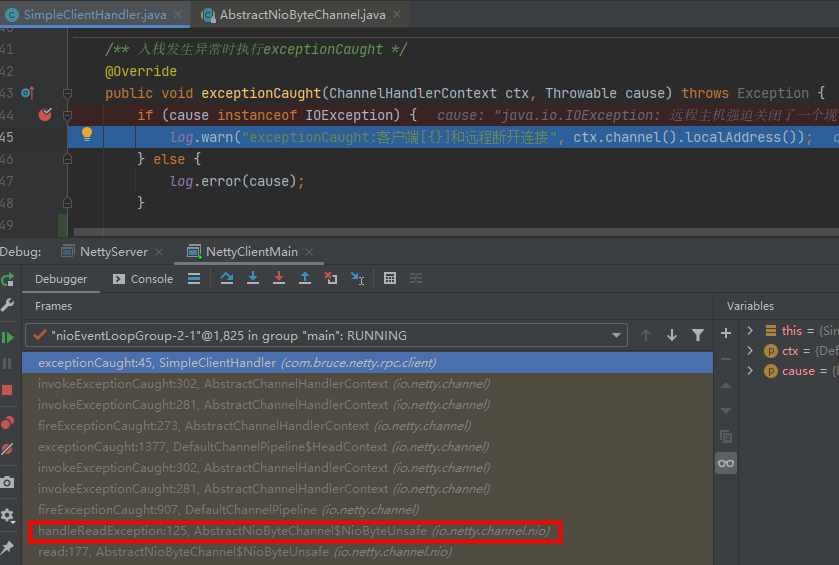Viewport: 839px width, 565px height.
Task: Select frame fireExceptionCaught:907, DefaultChannelPipeline
Action: coord(368,510)
